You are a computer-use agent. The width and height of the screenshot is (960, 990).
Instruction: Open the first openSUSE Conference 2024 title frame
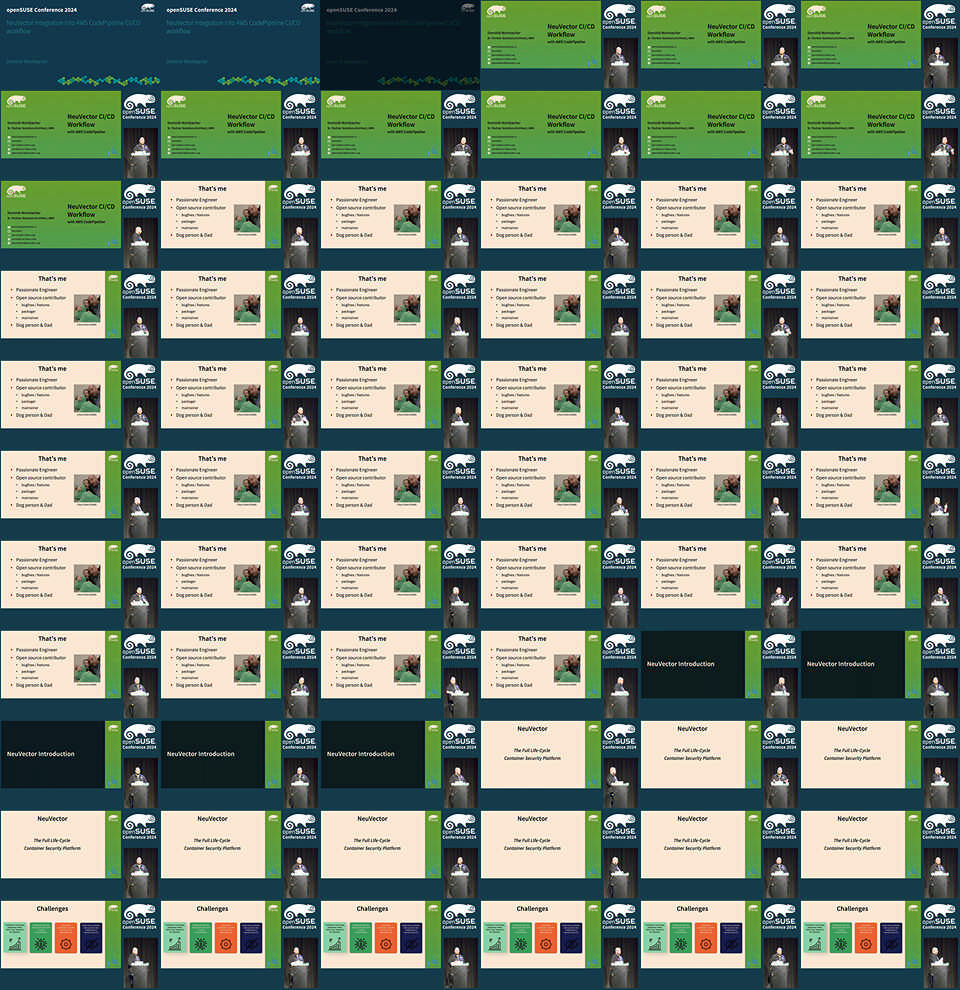point(80,44)
